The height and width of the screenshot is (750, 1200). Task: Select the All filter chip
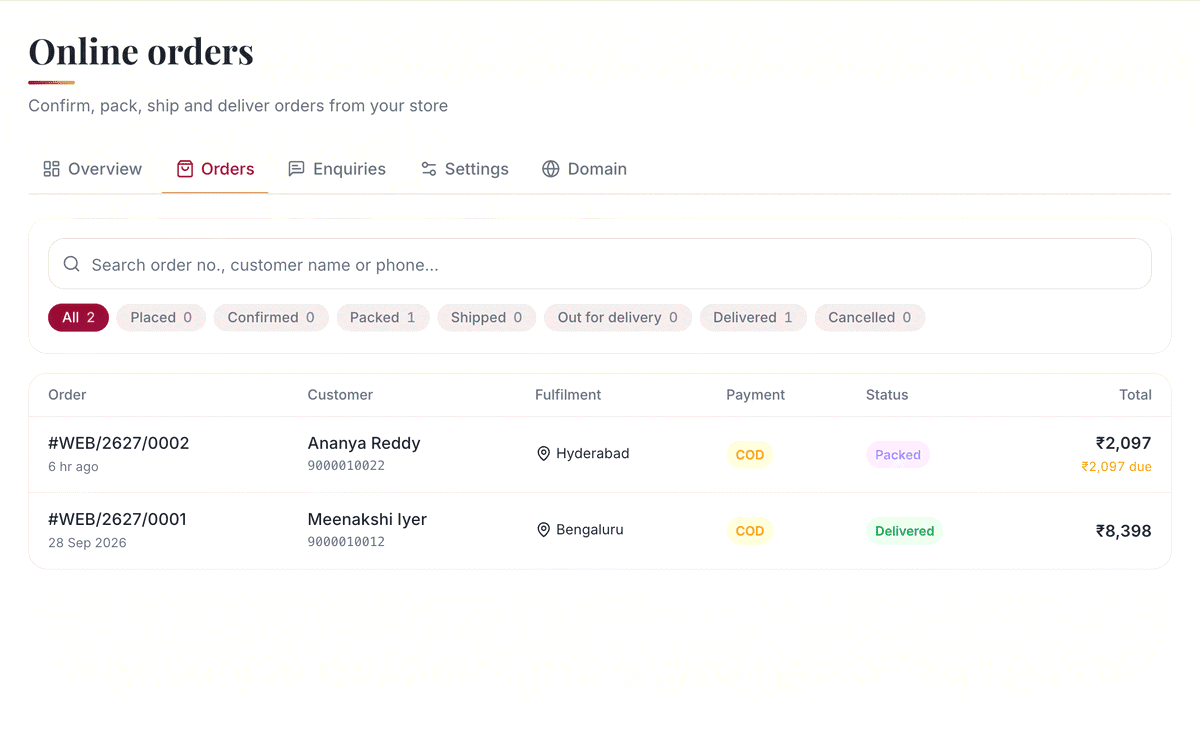(x=78, y=318)
